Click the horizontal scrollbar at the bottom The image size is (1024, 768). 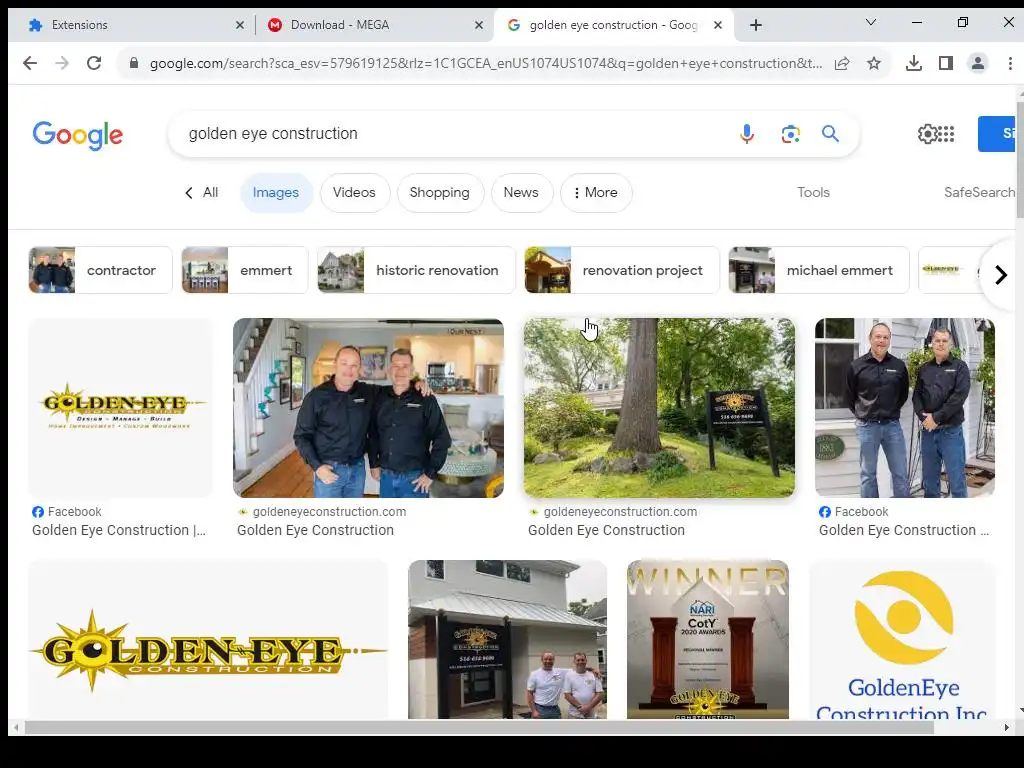click(x=479, y=728)
